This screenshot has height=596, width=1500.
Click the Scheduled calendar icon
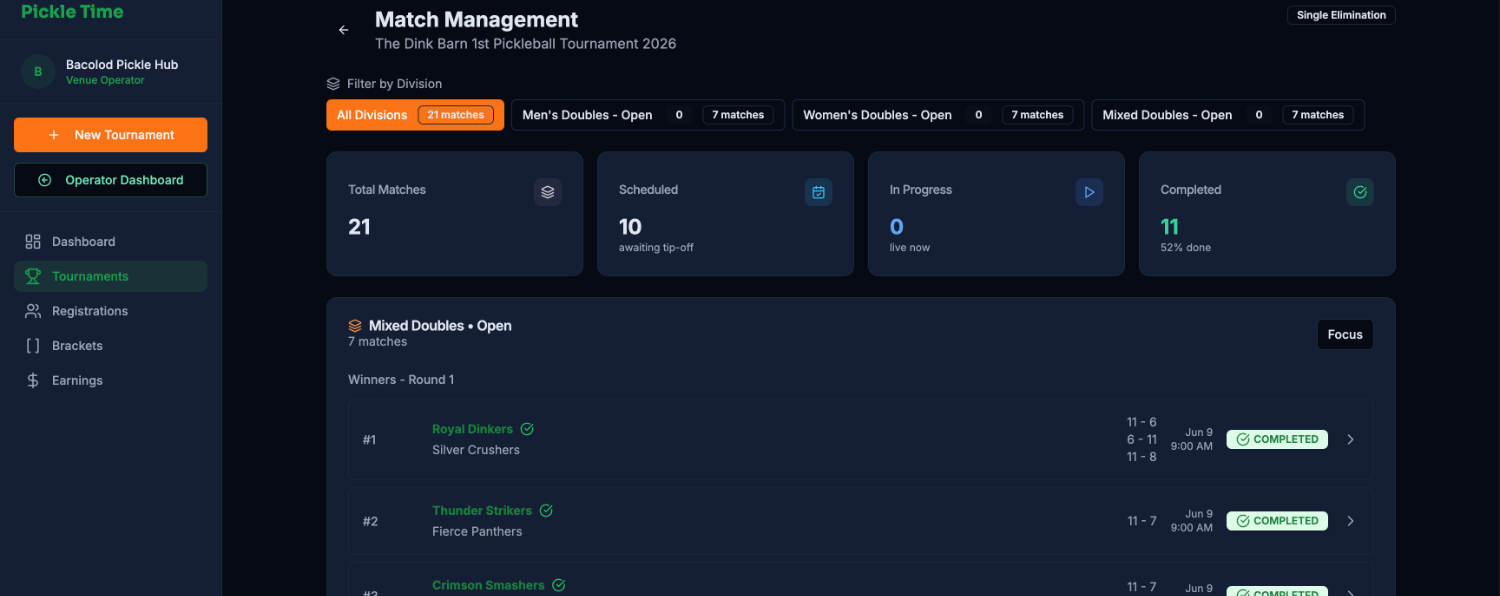tap(818, 192)
